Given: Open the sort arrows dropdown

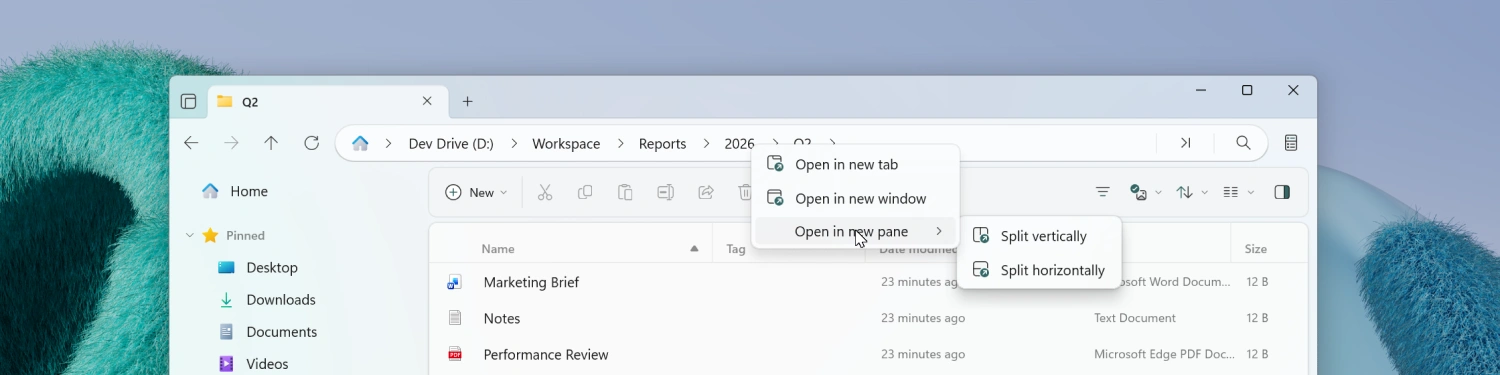Looking at the screenshot, I should (x=1192, y=192).
